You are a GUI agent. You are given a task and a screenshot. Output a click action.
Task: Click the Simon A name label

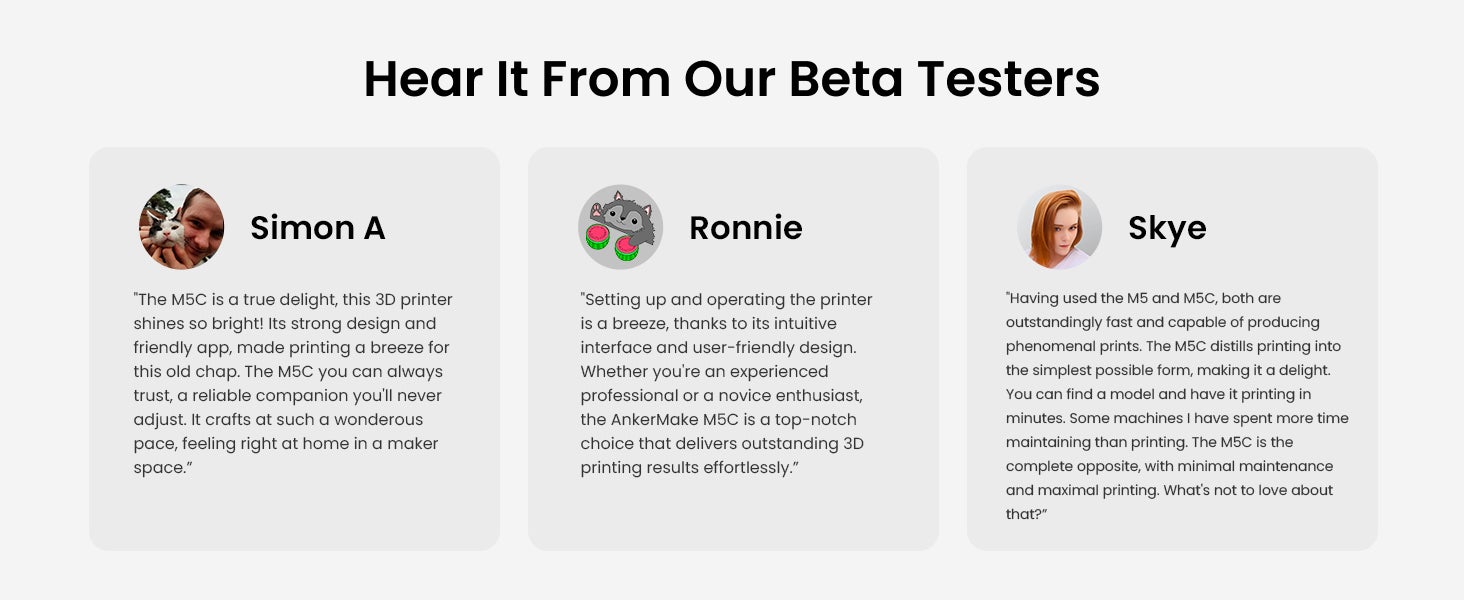click(x=317, y=228)
